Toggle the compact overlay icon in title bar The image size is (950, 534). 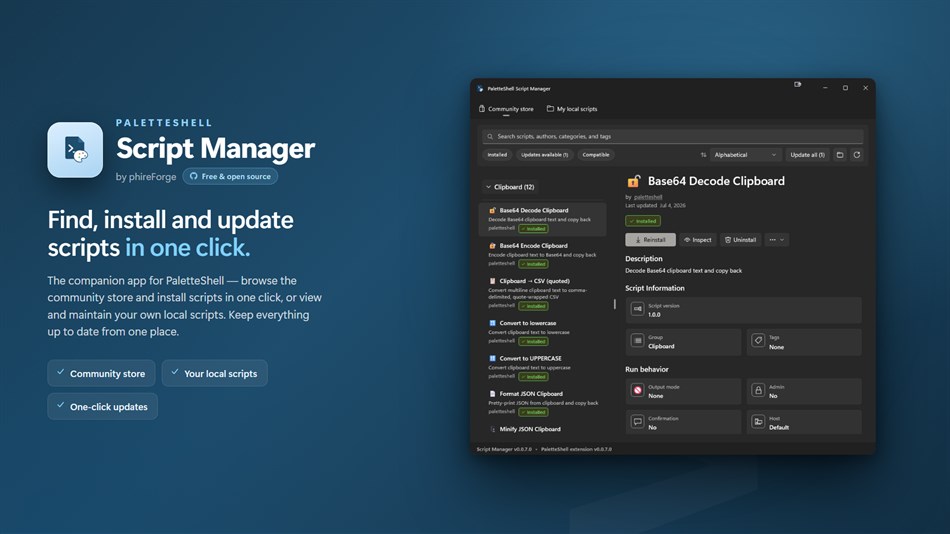click(798, 85)
